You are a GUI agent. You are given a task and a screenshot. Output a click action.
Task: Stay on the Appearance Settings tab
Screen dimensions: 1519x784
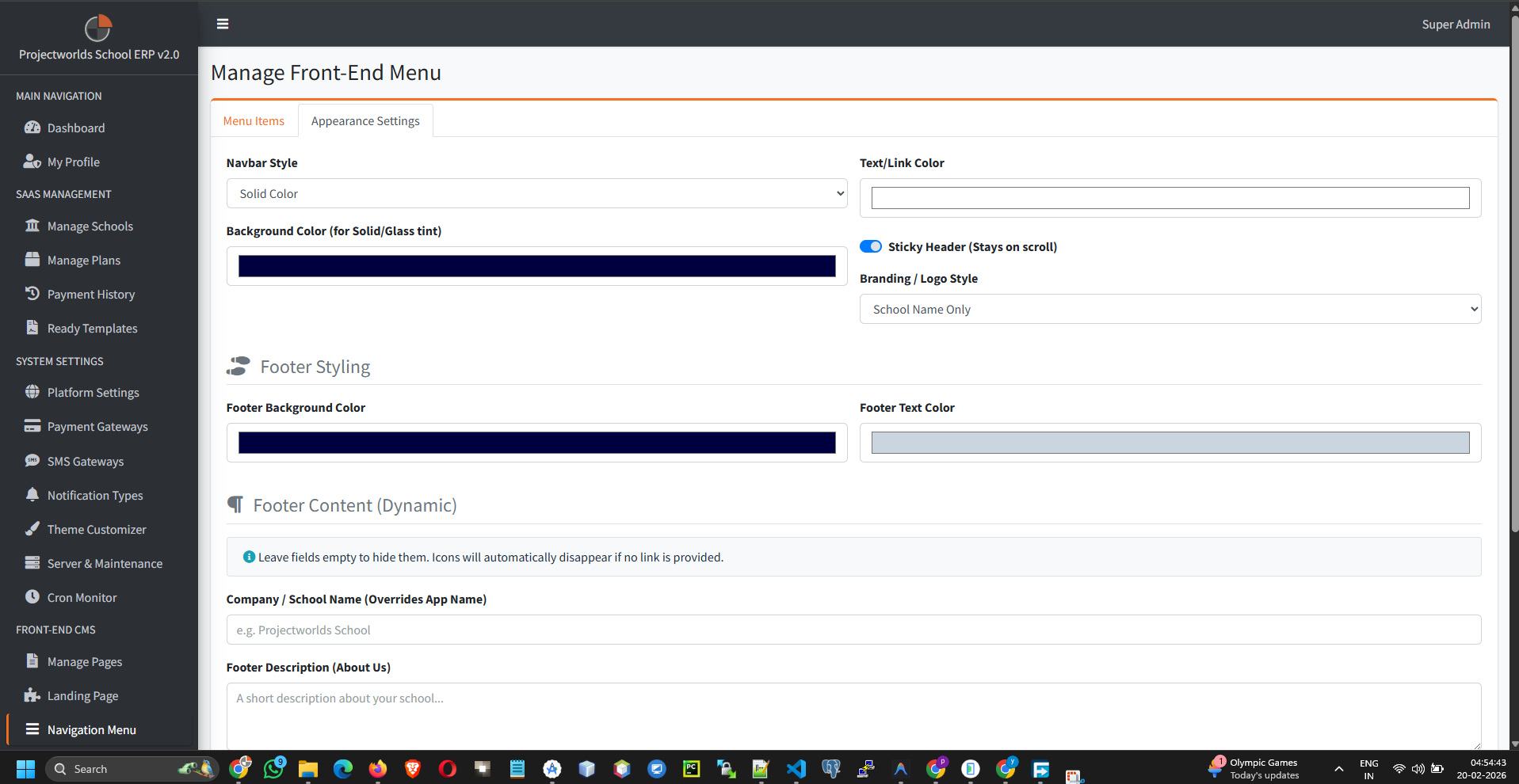[x=365, y=120]
